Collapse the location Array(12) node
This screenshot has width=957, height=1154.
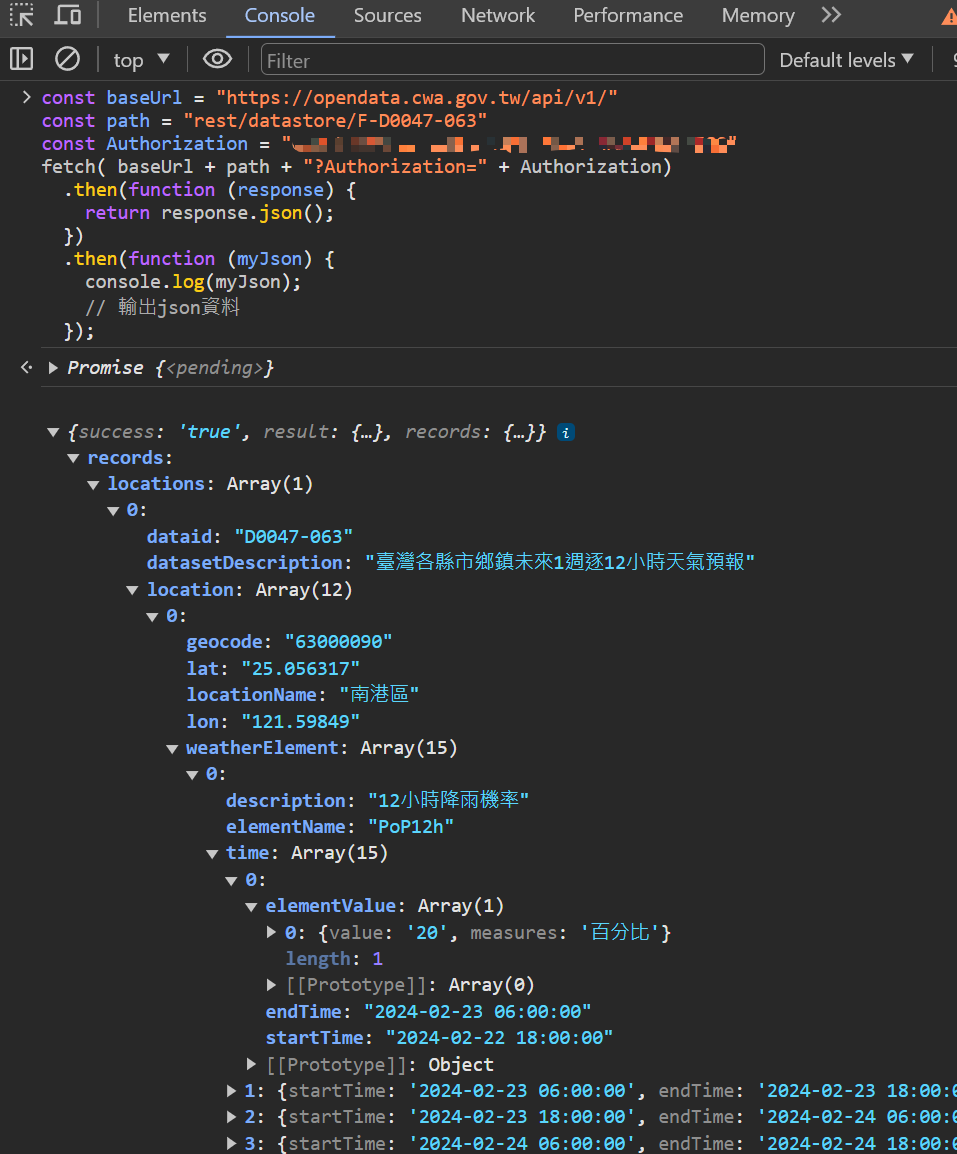[132, 590]
